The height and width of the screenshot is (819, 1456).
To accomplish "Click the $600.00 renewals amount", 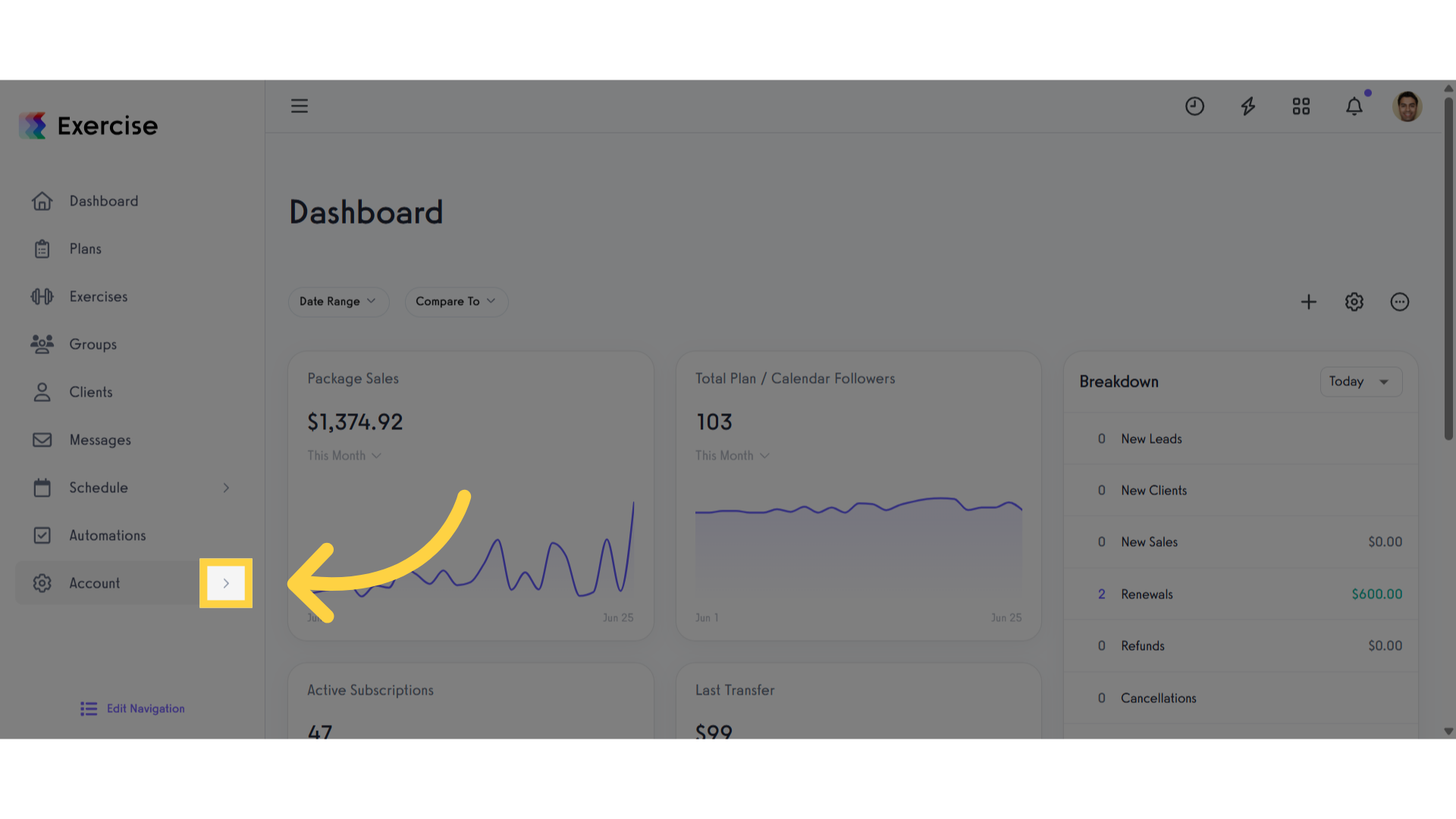I will pos(1377,595).
